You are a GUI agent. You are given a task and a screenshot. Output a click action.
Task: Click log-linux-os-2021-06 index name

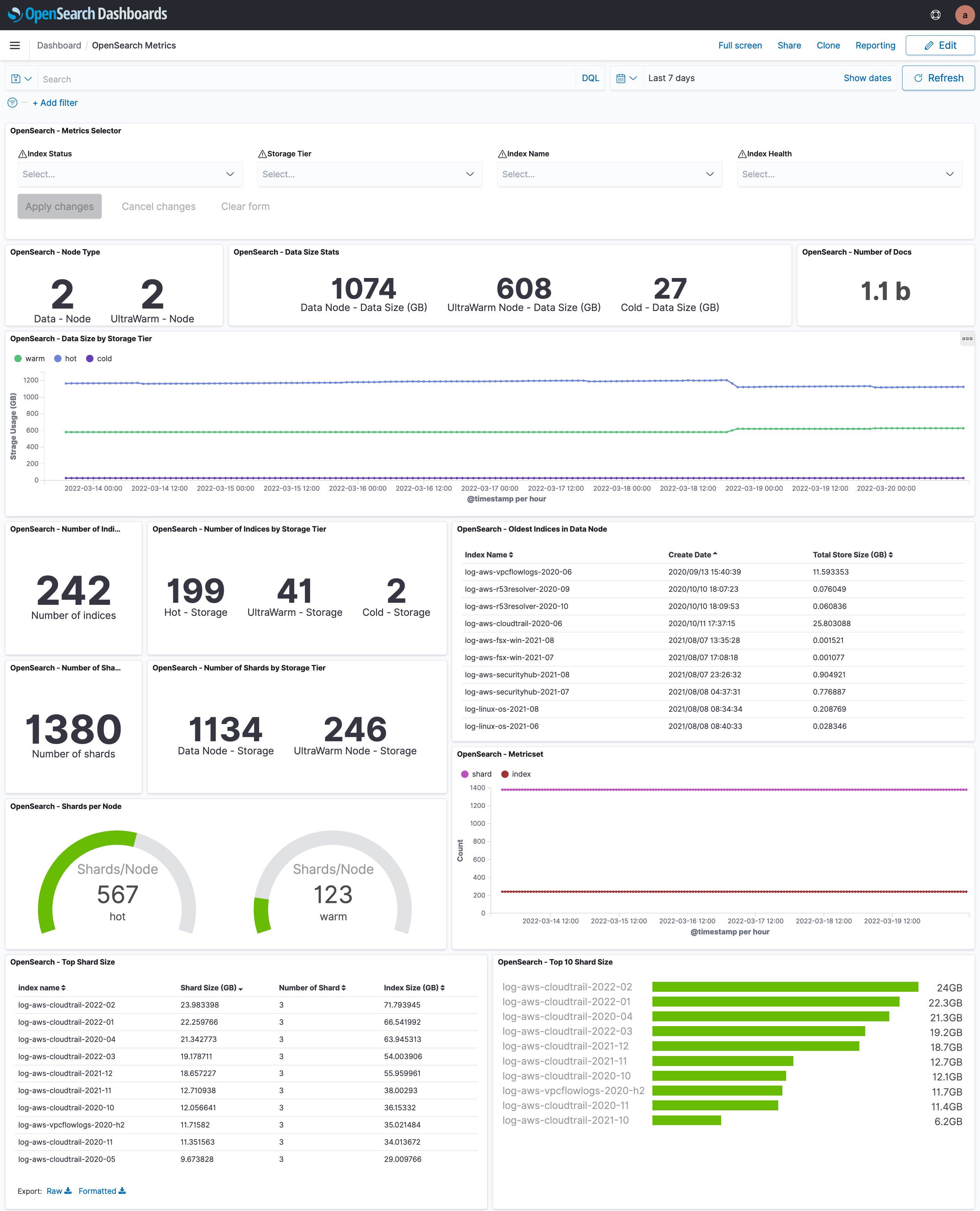pyautogui.click(x=501, y=726)
